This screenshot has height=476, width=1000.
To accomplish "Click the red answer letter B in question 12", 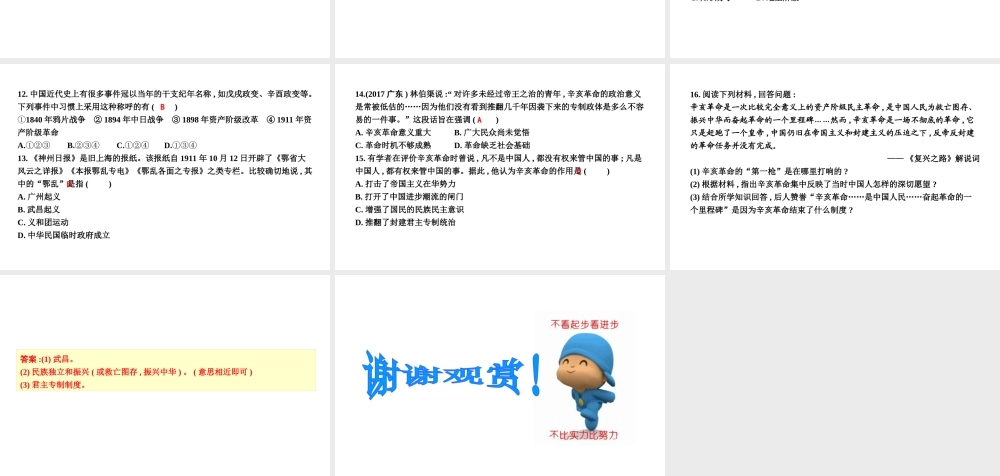I will [x=163, y=107].
